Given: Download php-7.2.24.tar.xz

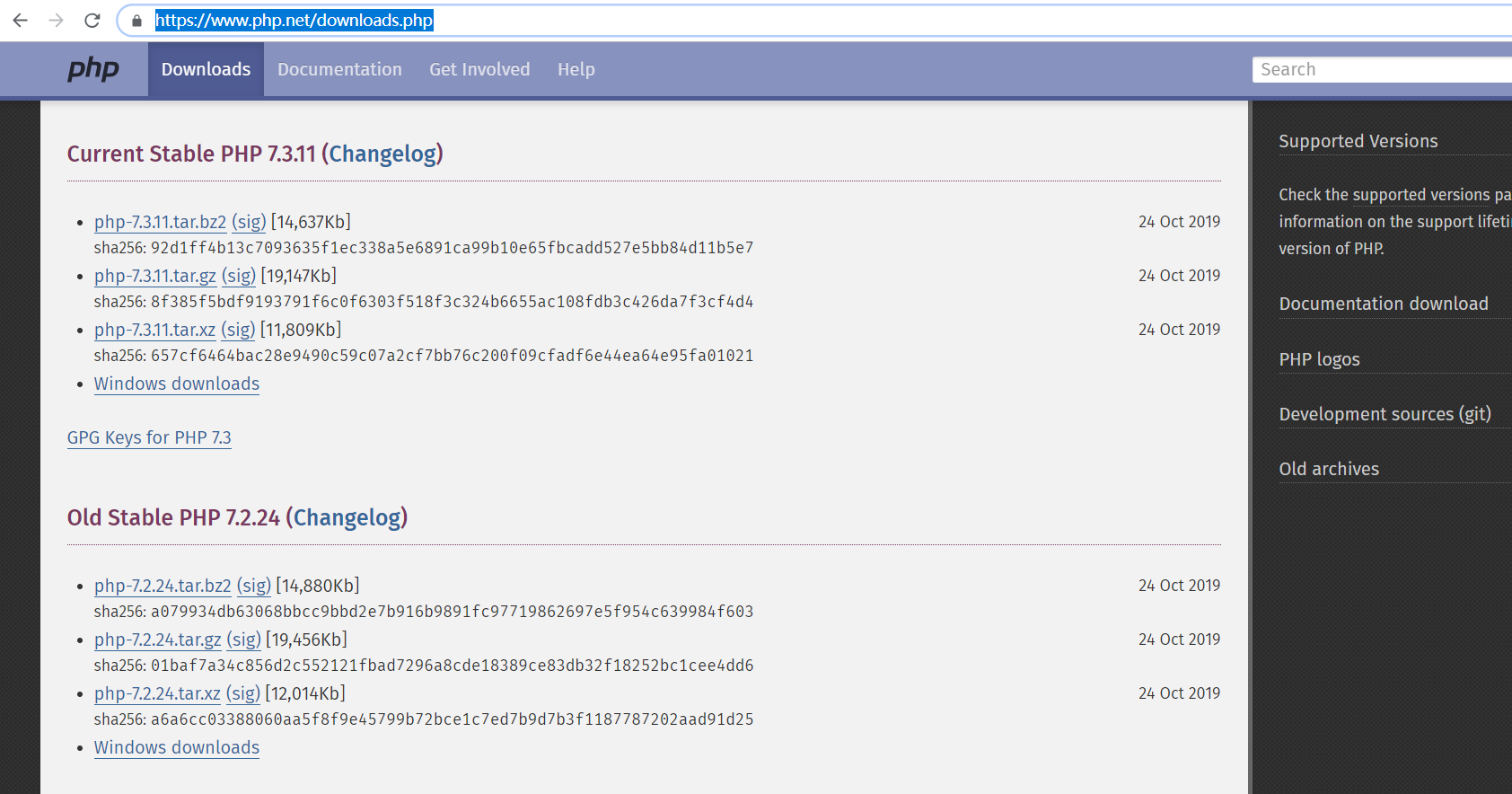Looking at the screenshot, I should 157,693.
